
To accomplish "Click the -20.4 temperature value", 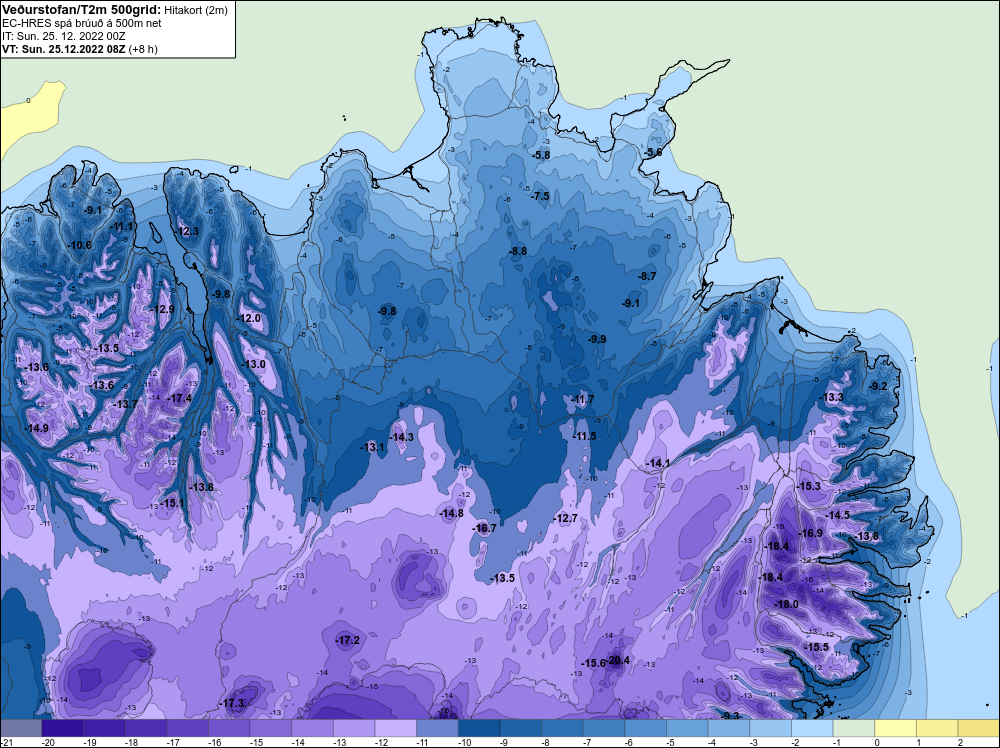I will [x=617, y=660].
